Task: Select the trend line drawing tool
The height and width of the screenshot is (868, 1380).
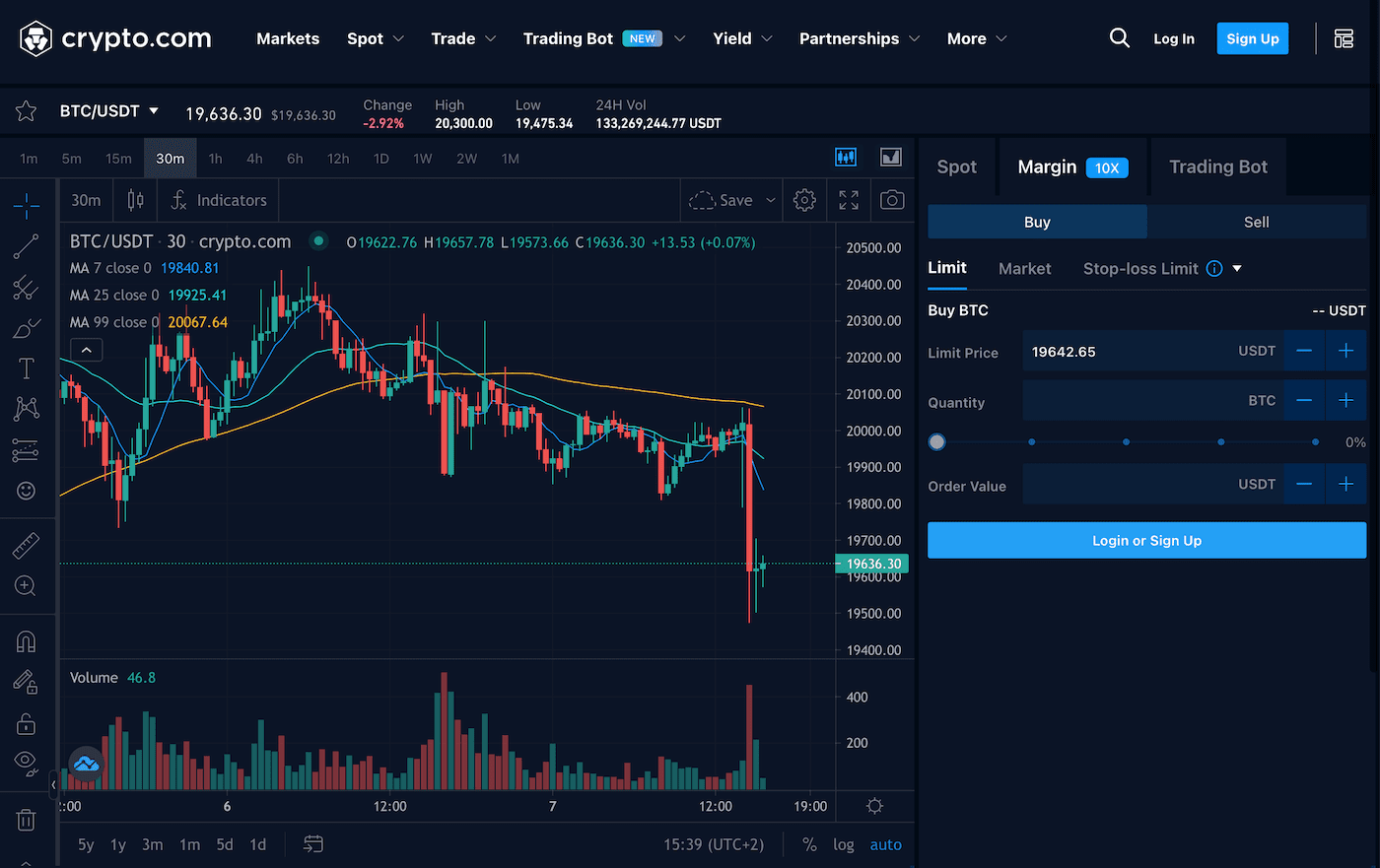Action: tap(27, 246)
